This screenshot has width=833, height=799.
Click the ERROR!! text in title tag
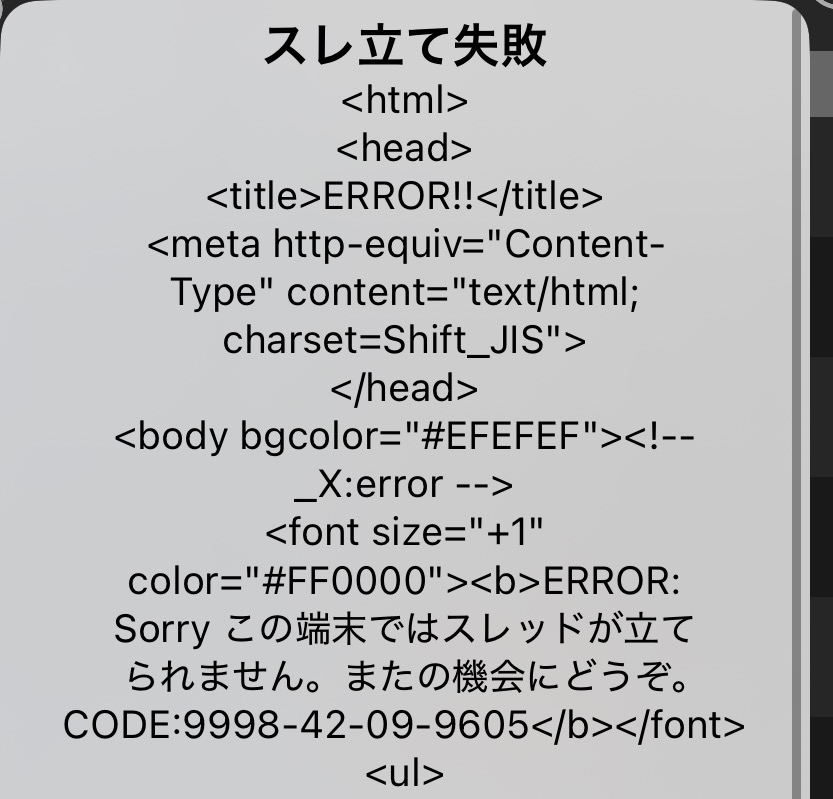398,196
